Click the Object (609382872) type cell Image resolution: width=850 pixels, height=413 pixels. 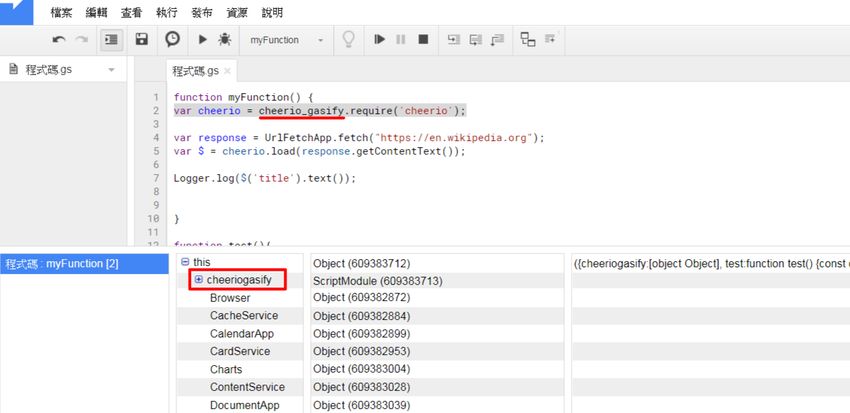(437, 298)
